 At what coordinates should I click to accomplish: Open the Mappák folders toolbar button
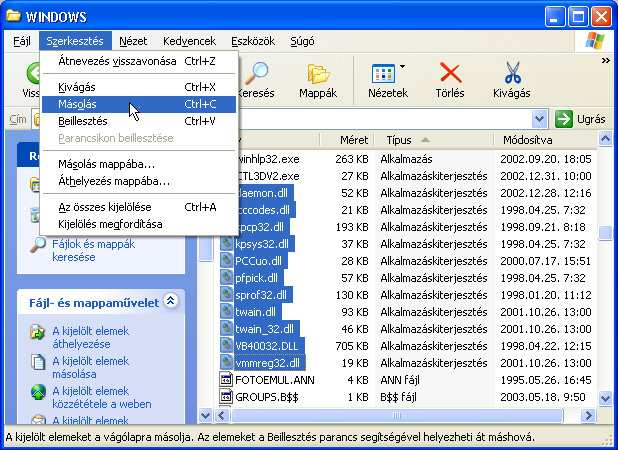(x=318, y=81)
